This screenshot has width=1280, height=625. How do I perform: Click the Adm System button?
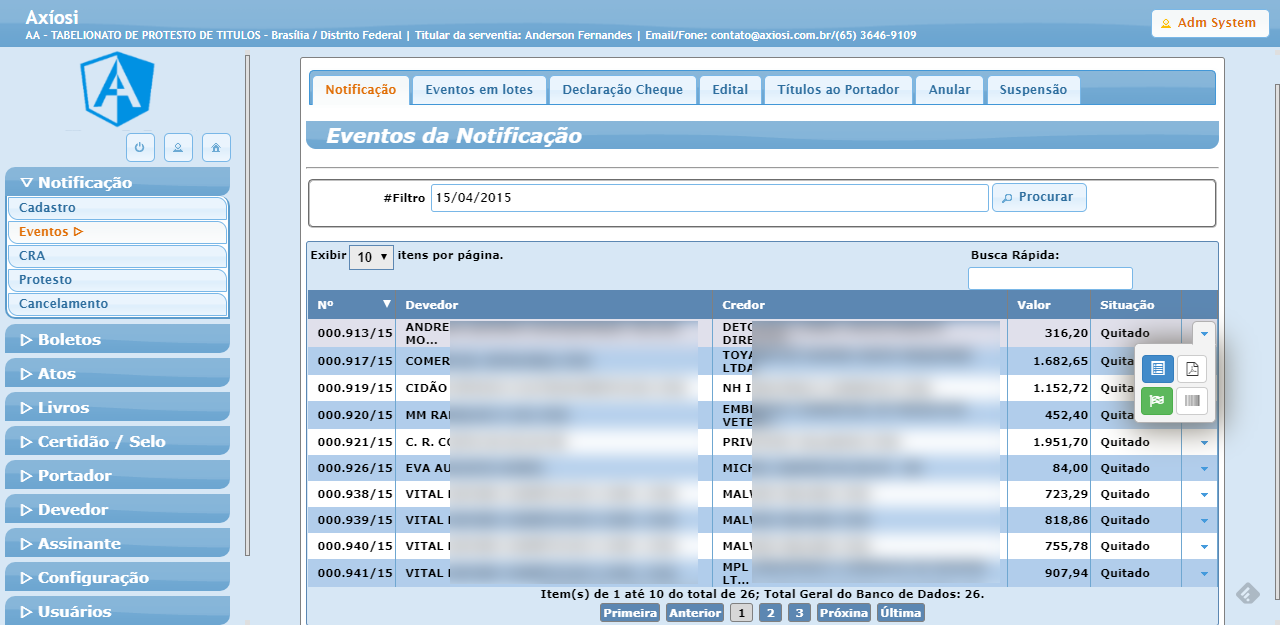1210,22
